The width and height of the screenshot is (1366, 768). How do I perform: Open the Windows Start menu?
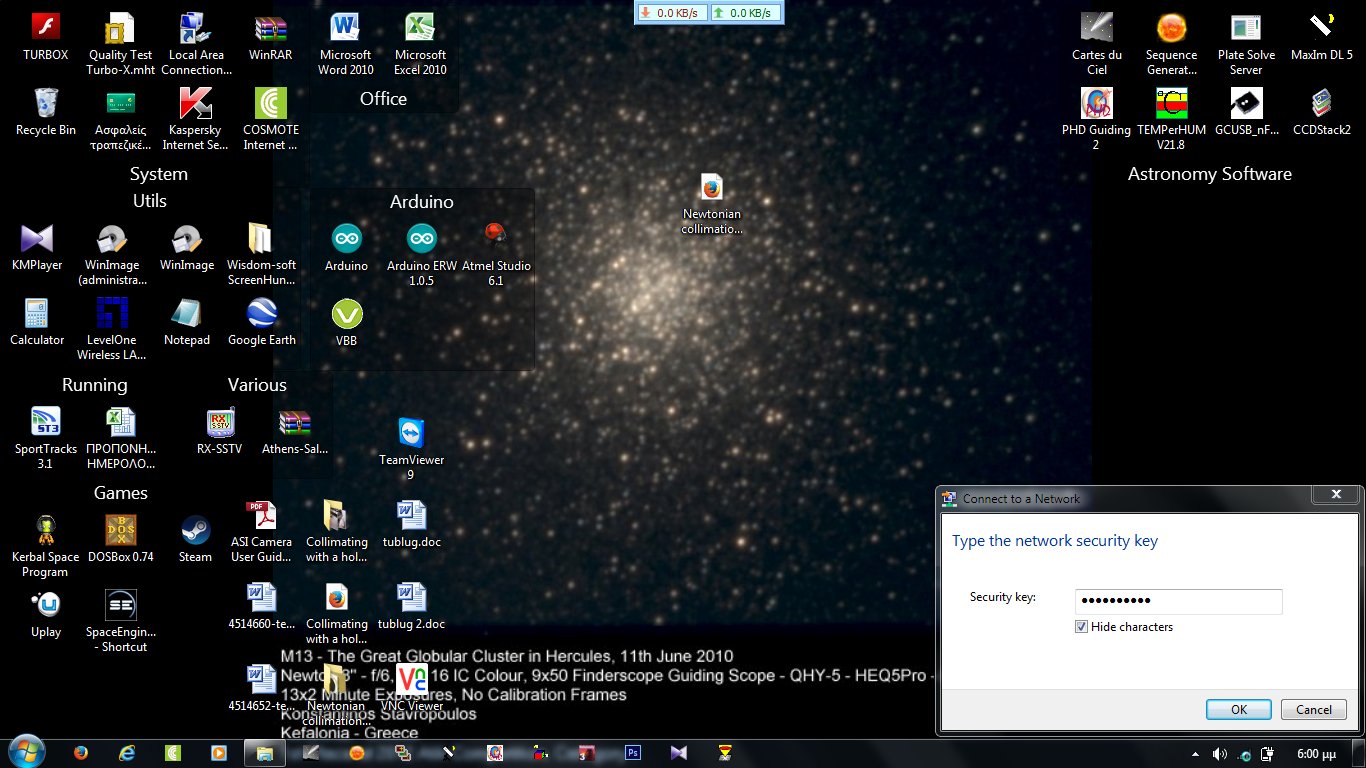click(25, 753)
